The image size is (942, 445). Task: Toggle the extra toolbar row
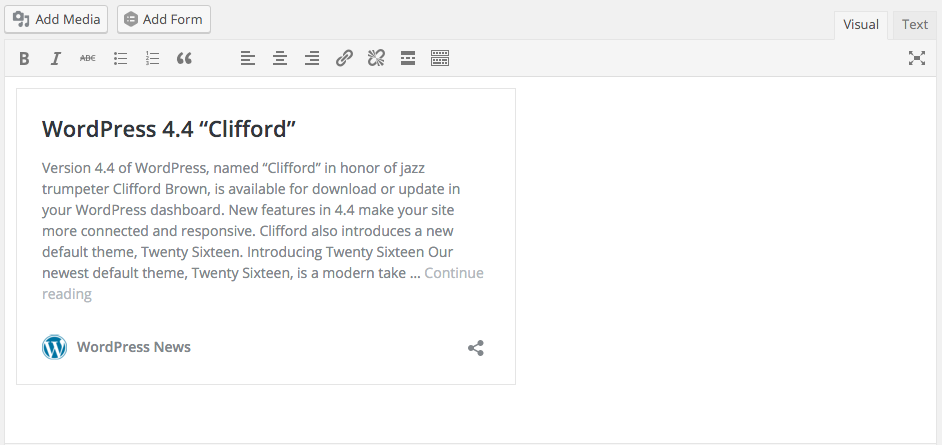pos(440,59)
